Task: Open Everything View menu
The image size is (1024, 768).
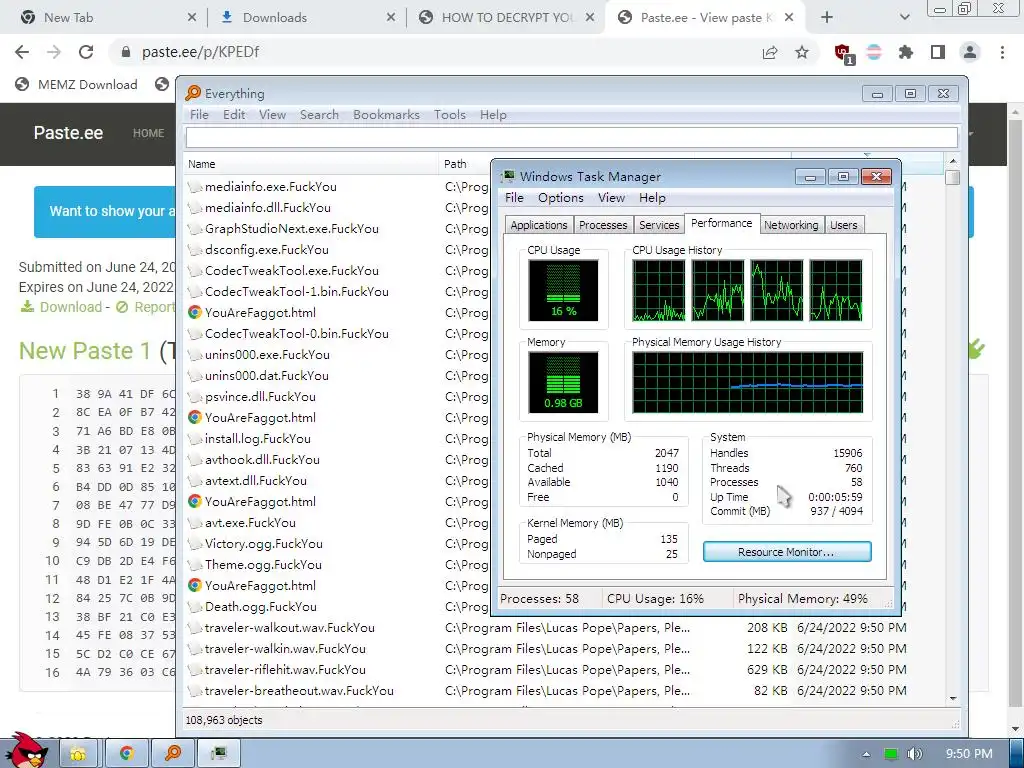Action: point(272,114)
